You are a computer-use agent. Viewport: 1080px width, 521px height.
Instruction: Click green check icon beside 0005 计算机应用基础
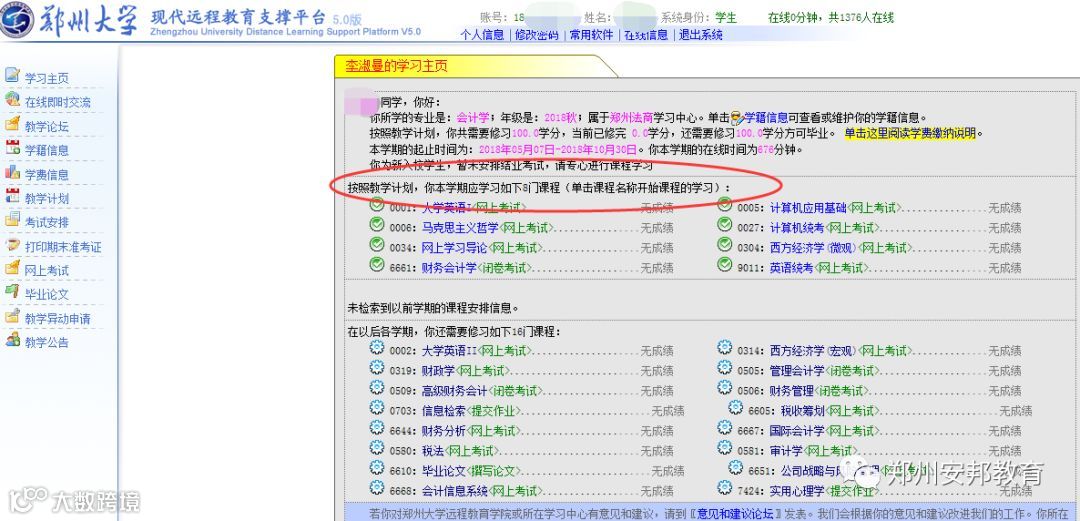(725, 205)
